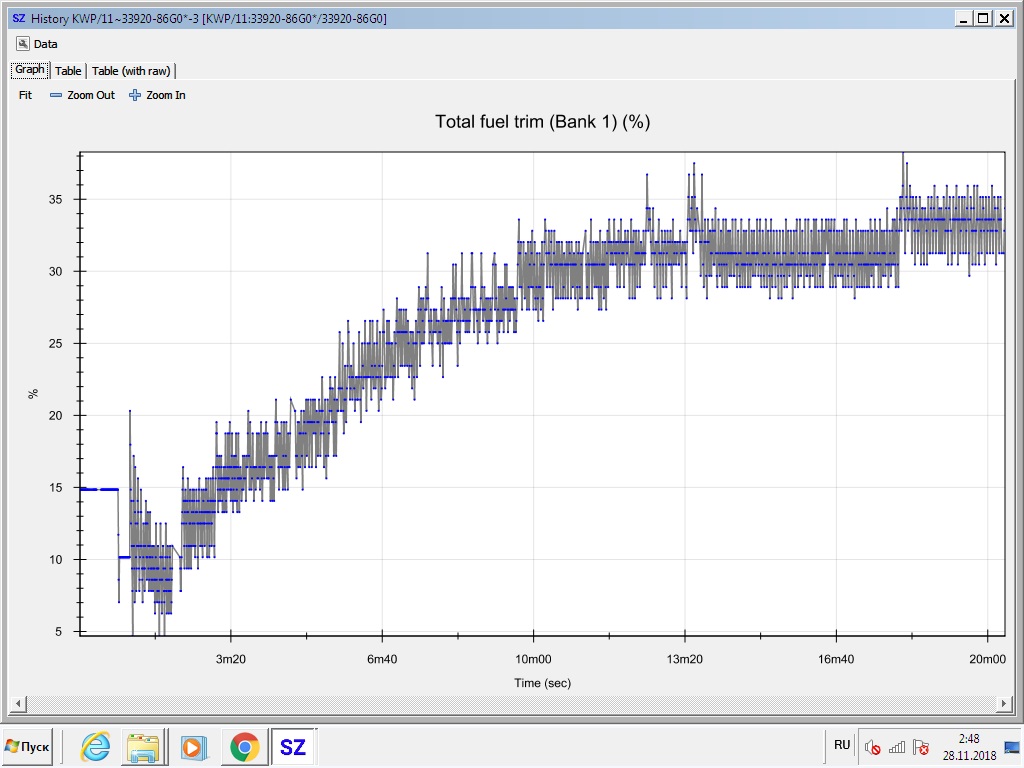Switch to the Graph tab
This screenshot has height=768, width=1024.
click(x=29, y=70)
